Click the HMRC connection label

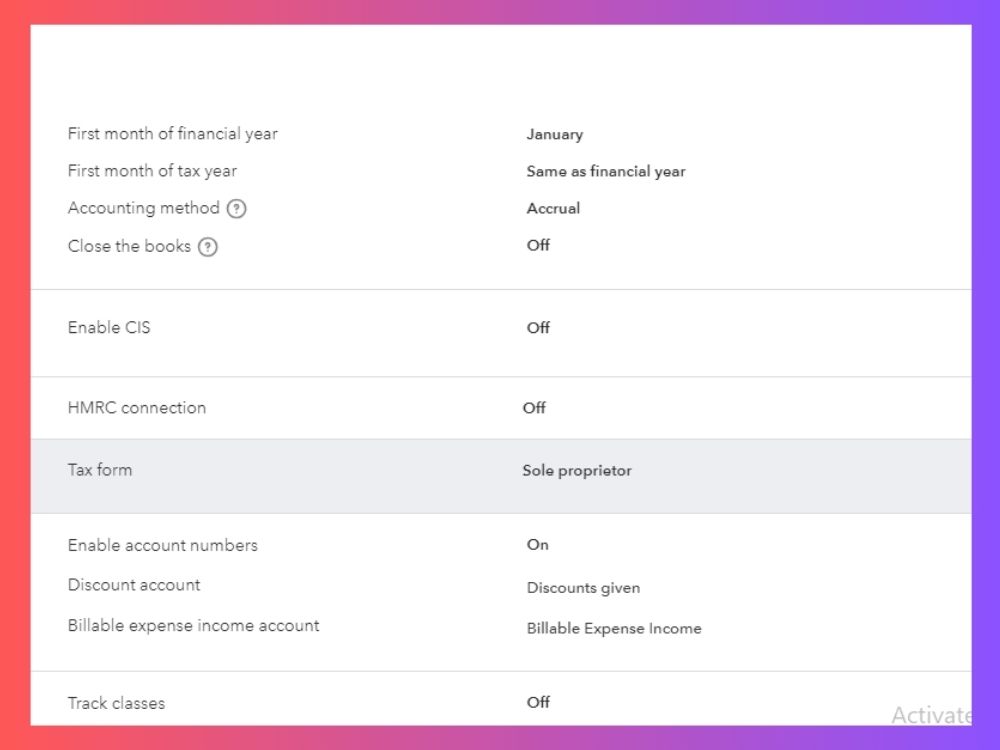coord(136,408)
